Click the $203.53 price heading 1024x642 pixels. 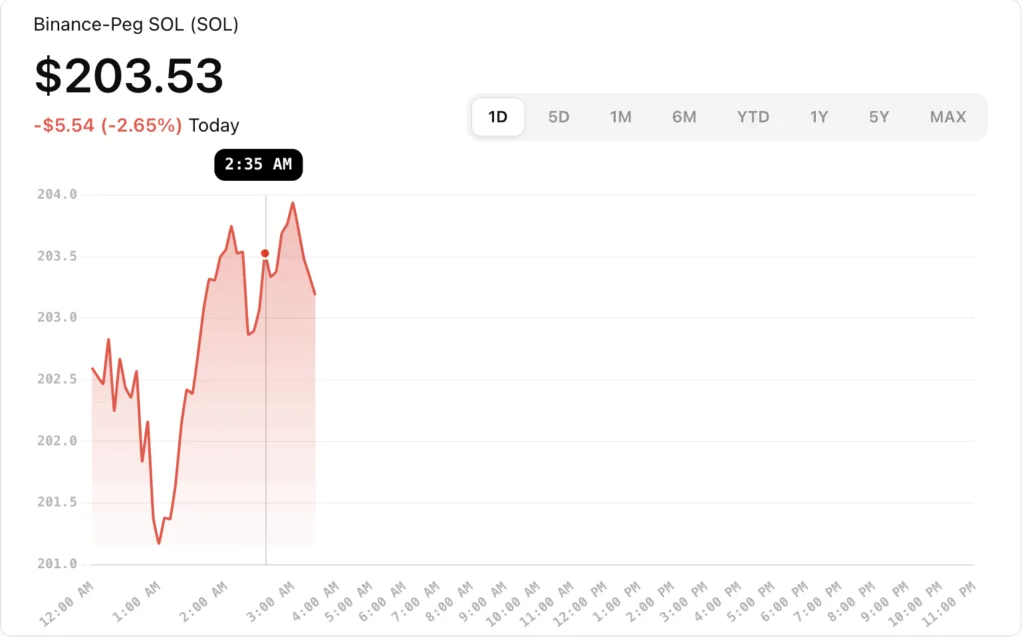coord(129,76)
